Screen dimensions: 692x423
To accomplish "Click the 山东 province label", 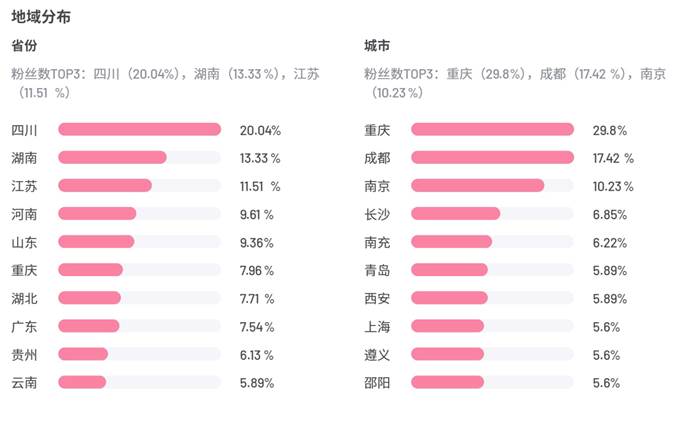I will (24, 241).
